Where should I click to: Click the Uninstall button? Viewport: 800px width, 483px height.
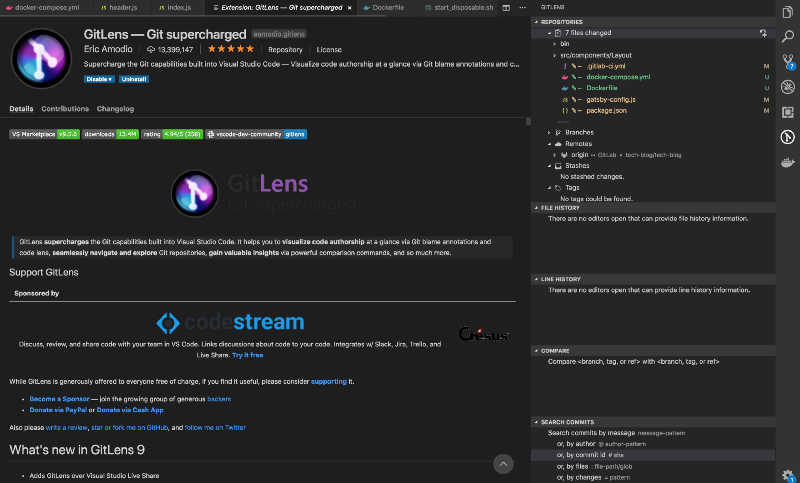point(134,79)
